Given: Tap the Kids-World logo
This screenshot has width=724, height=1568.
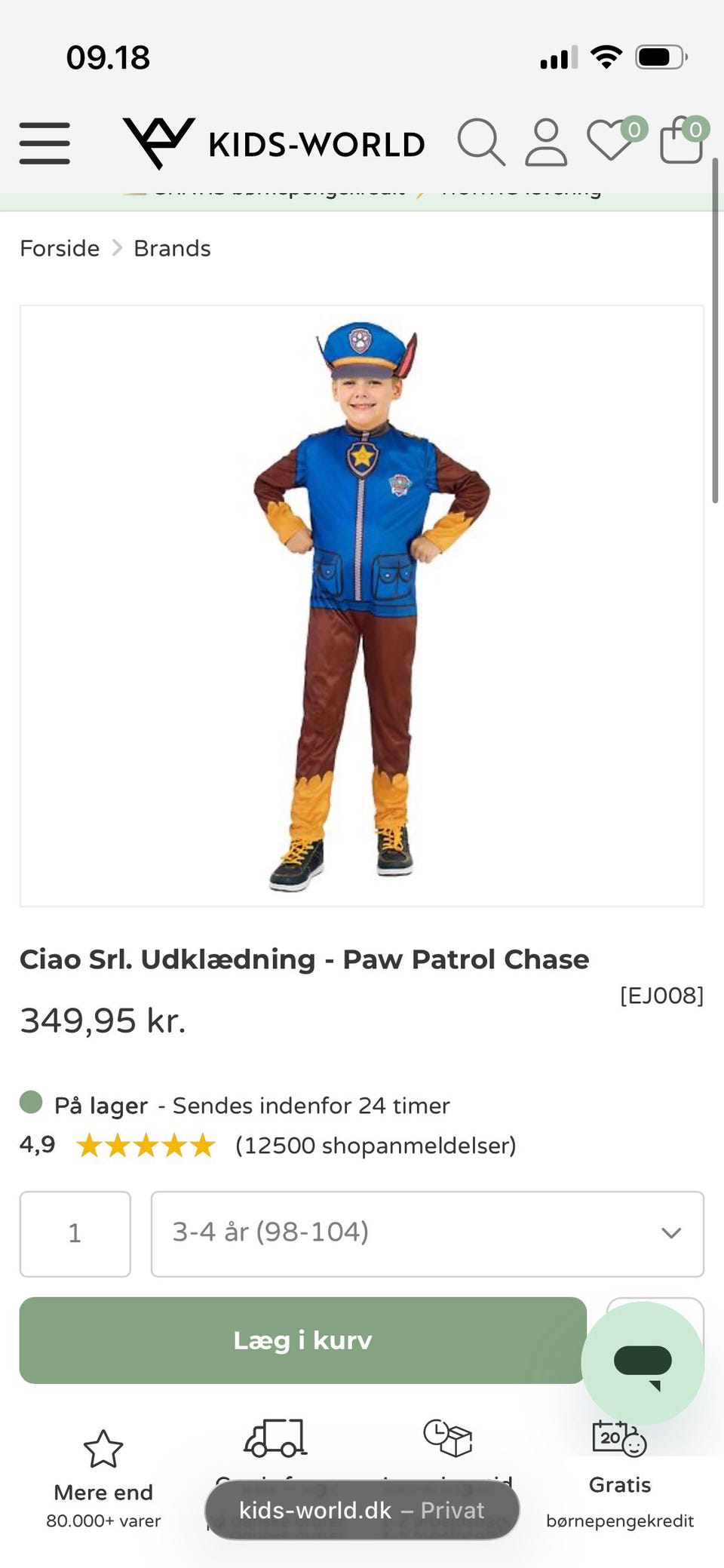Looking at the screenshot, I should (x=274, y=143).
